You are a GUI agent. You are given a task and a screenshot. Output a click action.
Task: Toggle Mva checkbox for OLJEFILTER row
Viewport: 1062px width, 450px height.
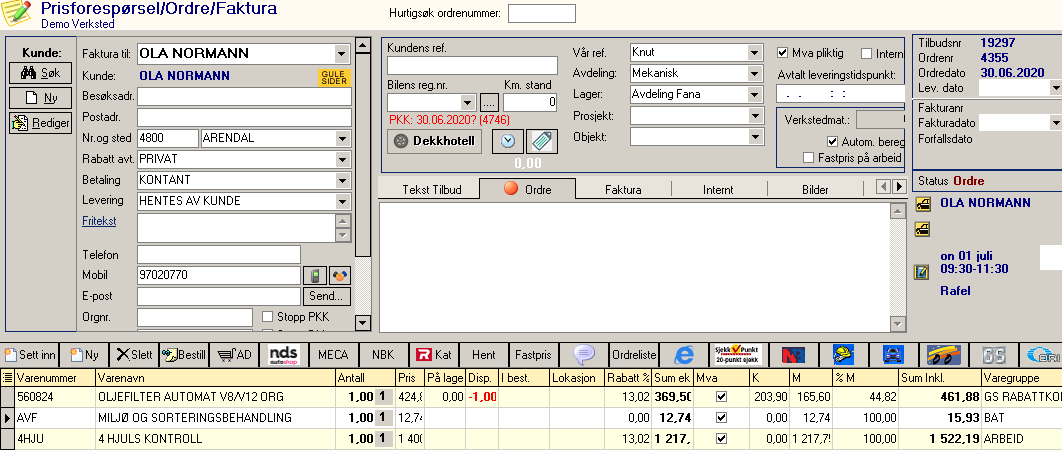click(721, 396)
